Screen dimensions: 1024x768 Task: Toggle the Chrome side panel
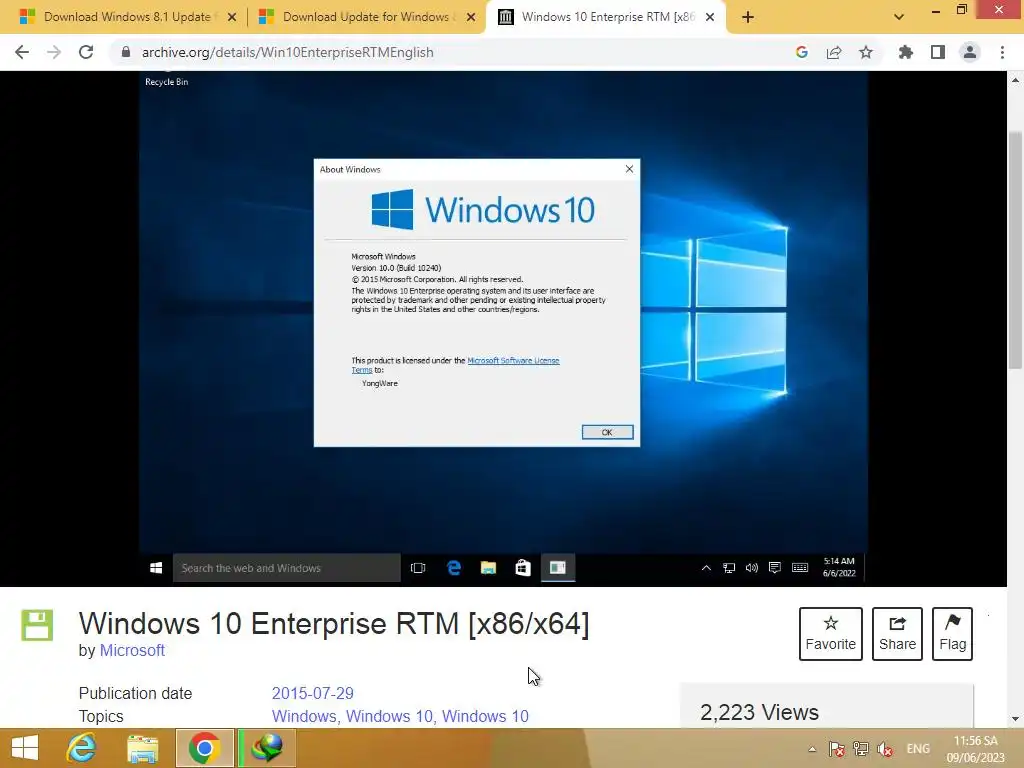pos(938,52)
